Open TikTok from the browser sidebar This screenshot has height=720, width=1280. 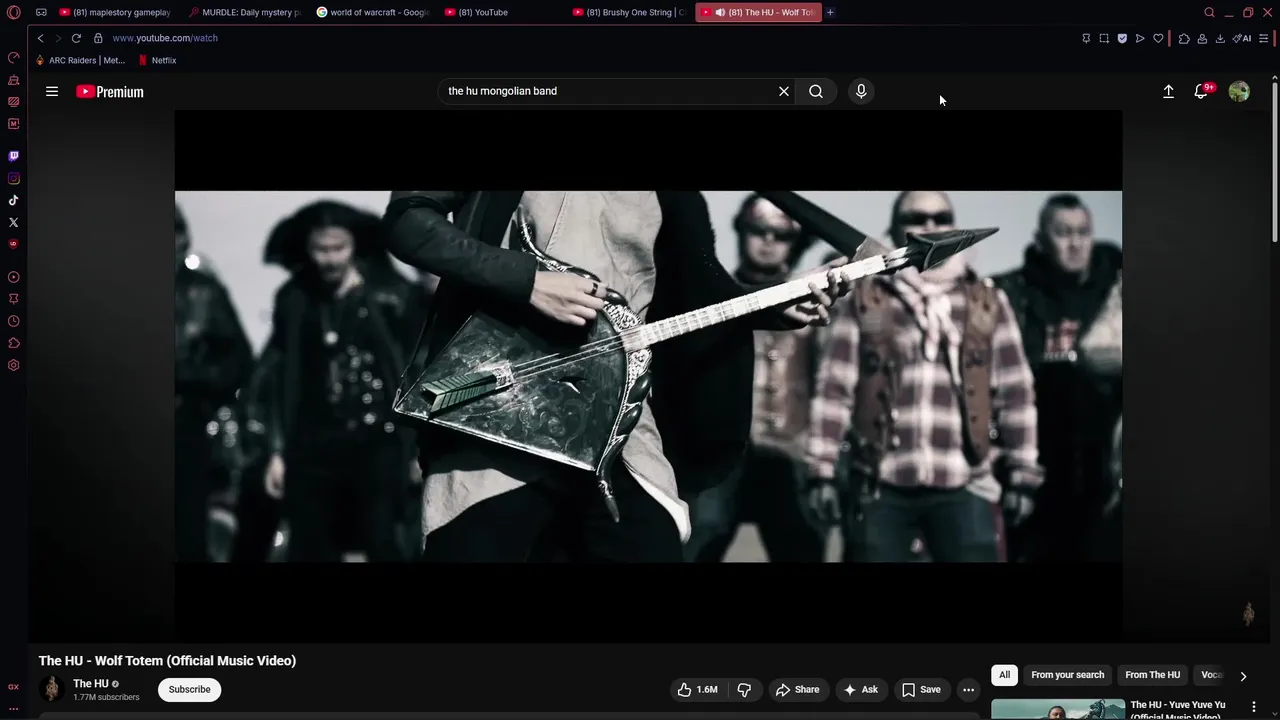[x=13, y=200]
